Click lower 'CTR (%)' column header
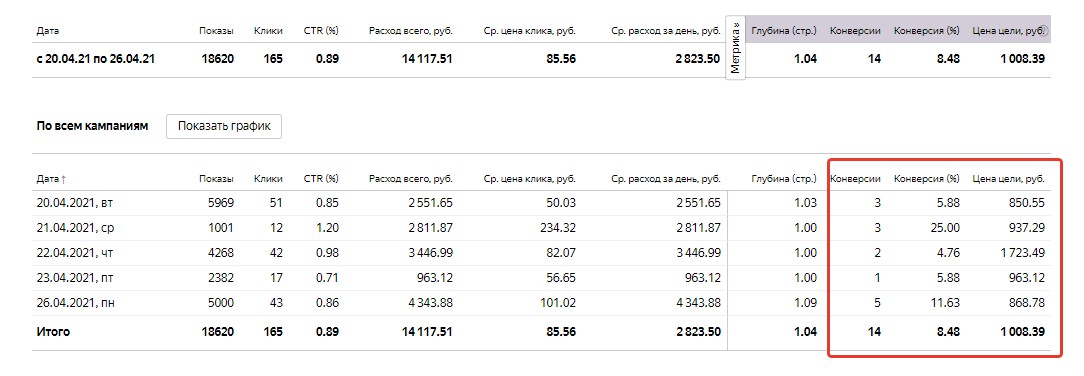Viewport: 1084px width, 376px height. pos(321,179)
